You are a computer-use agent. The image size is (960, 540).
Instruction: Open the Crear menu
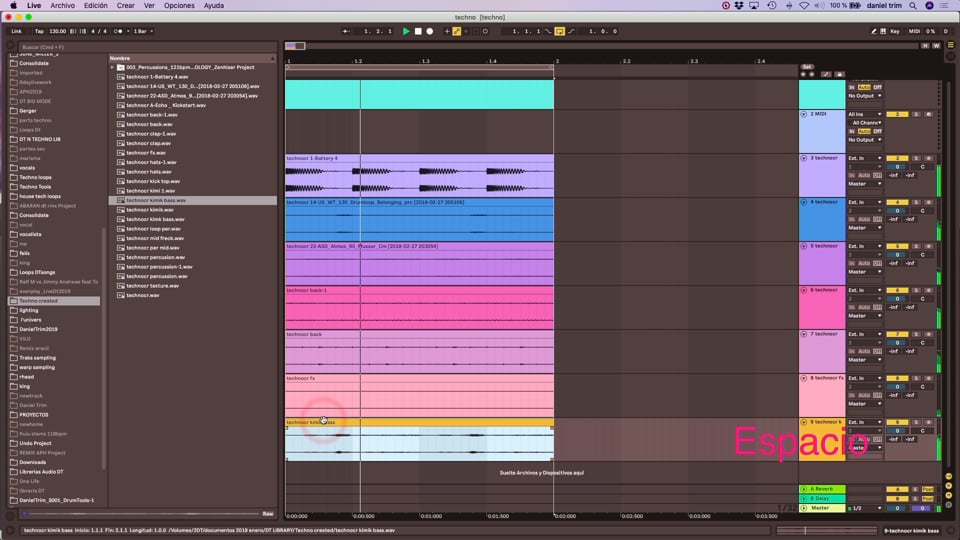(x=126, y=6)
